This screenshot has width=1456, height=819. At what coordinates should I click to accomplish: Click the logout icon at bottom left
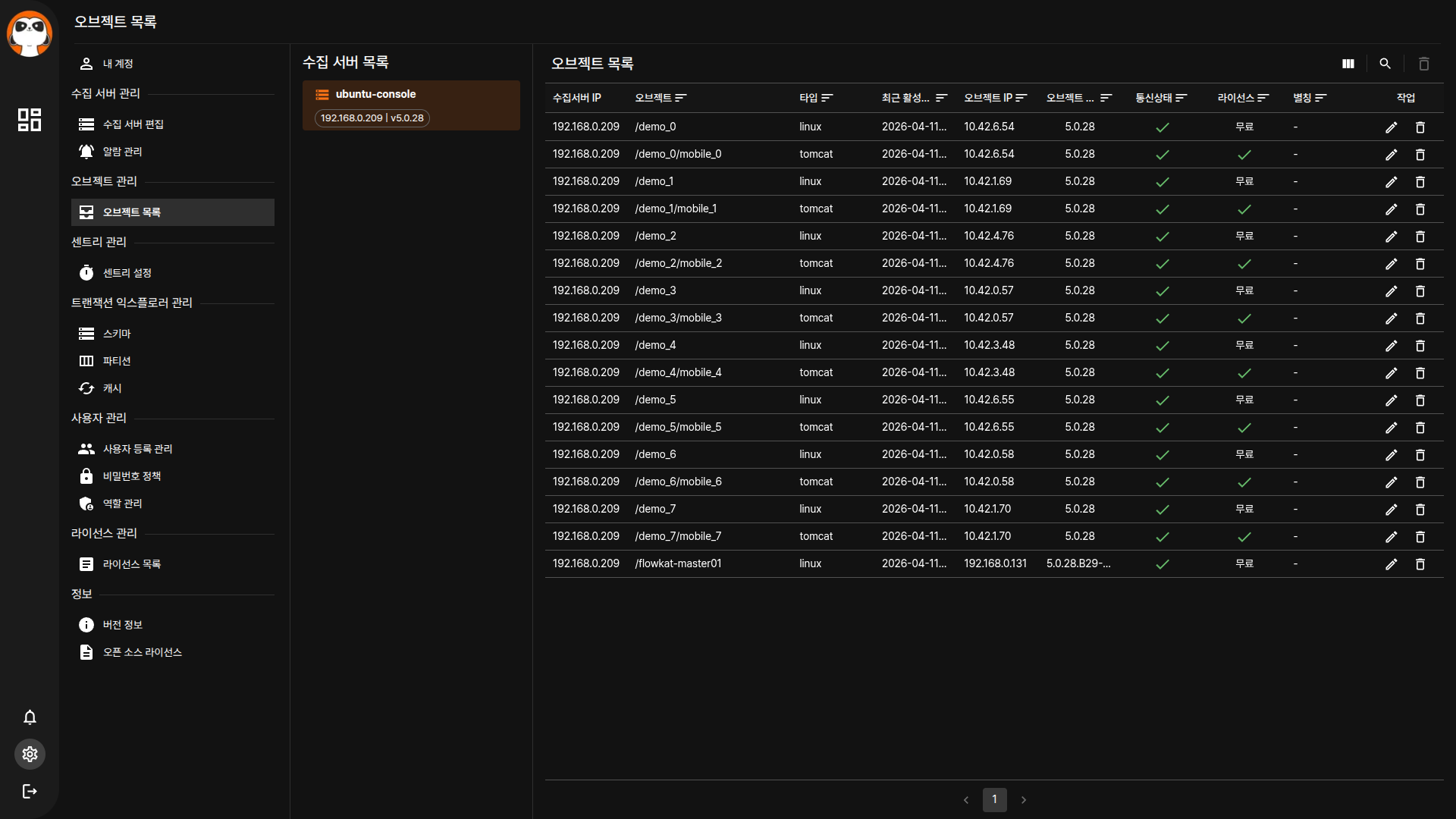point(30,792)
